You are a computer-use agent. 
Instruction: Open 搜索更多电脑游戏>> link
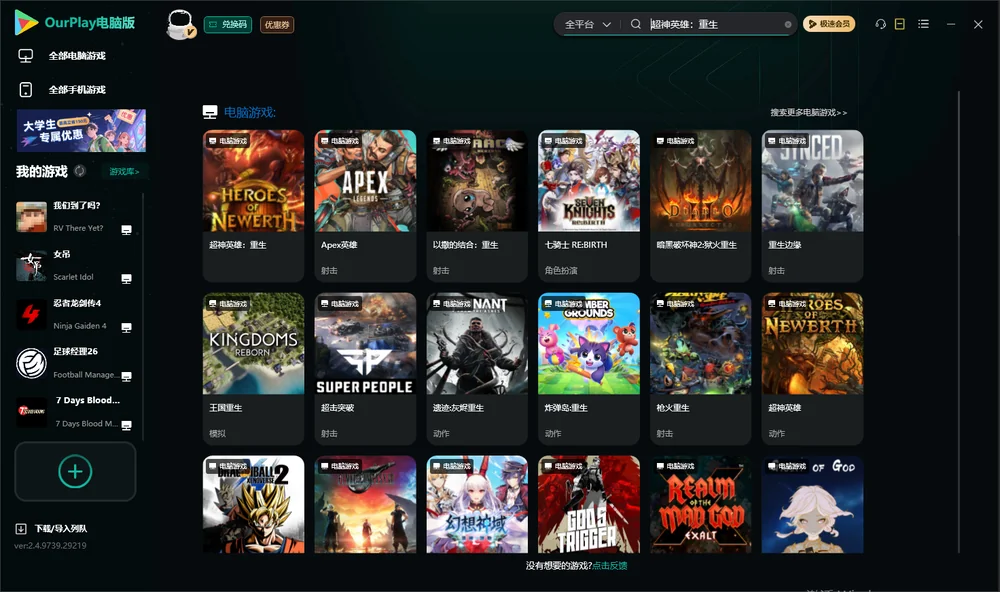pyautogui.click(x=808, y=112)
